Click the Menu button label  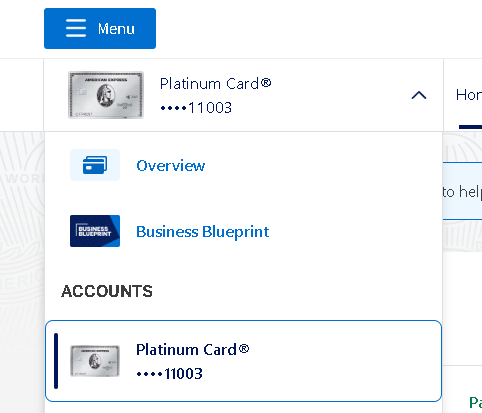click(x=116, y=29)
